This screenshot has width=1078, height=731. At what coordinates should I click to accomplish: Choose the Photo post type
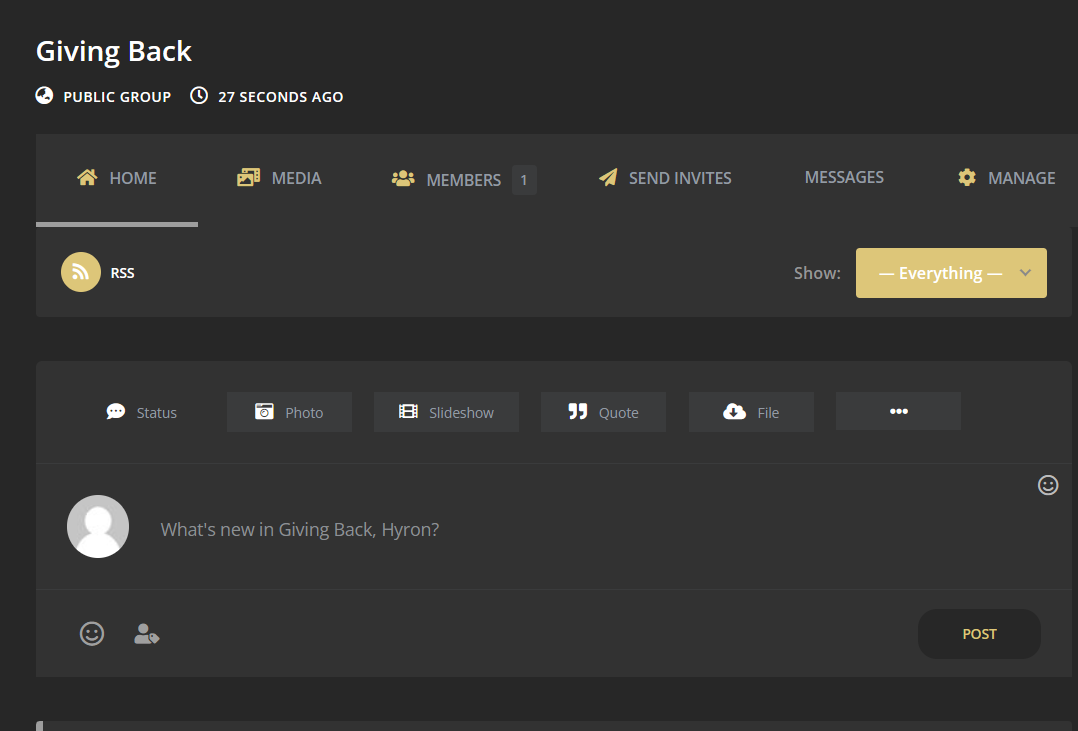click(x=289, y=412)
